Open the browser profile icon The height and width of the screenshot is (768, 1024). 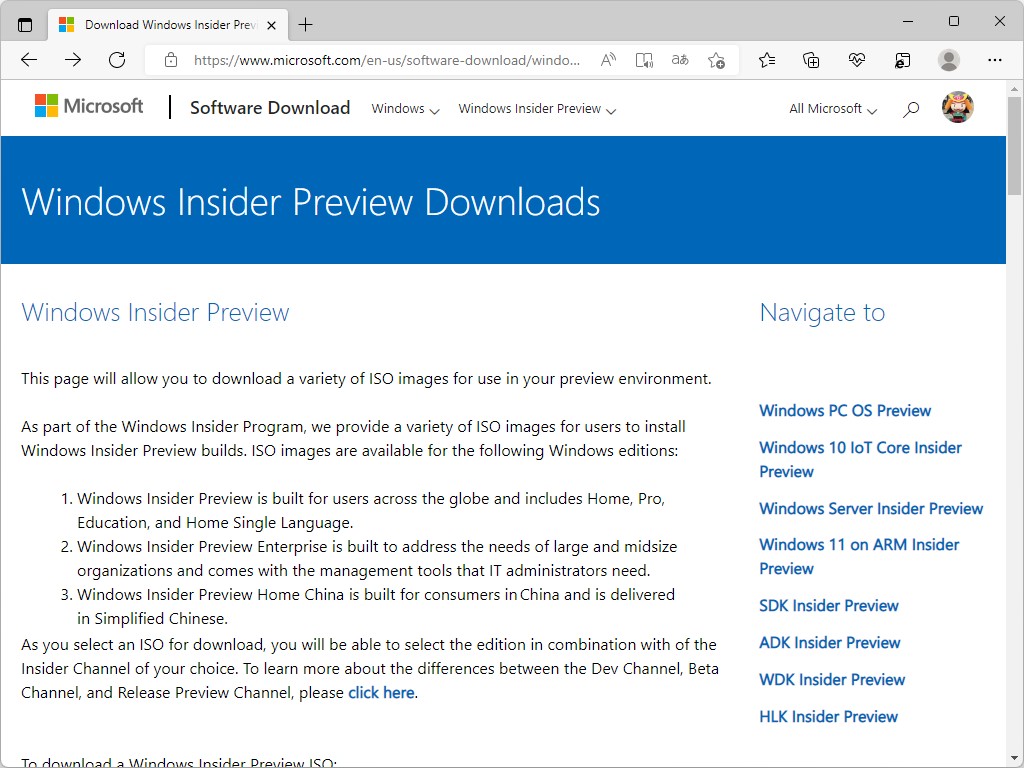[948, 60]
